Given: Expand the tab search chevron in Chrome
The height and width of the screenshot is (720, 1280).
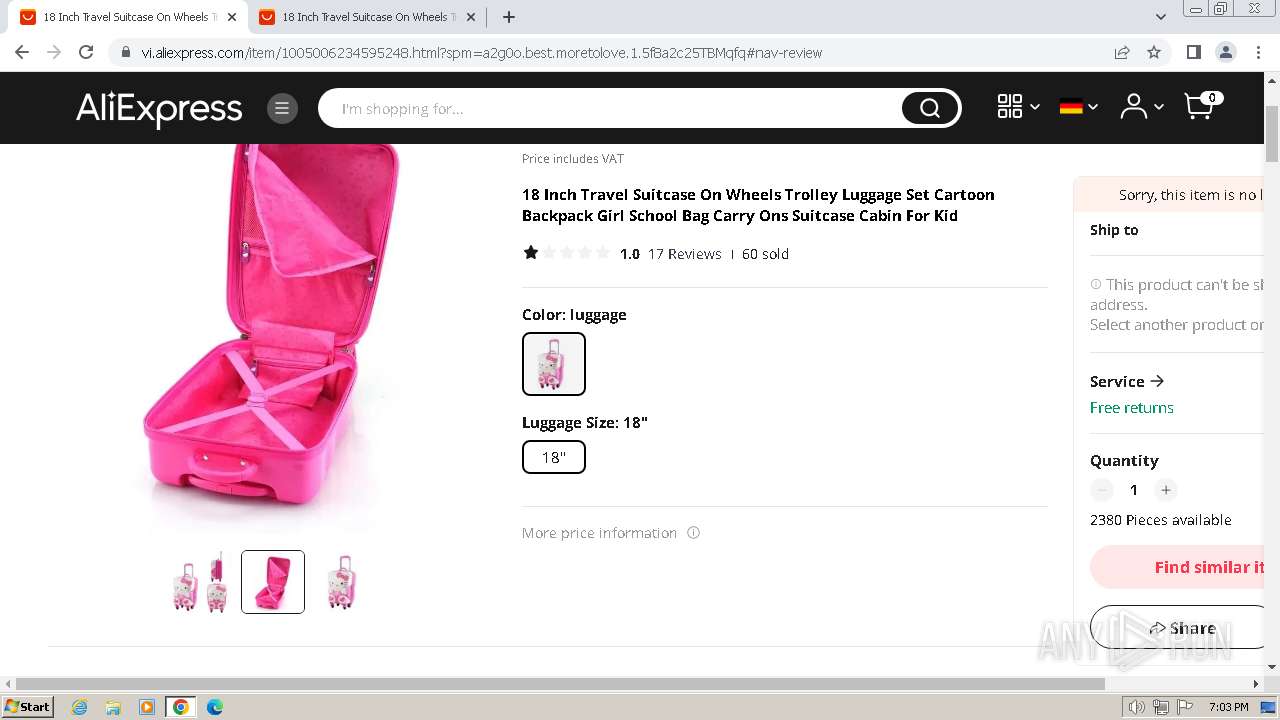Looking at the screenshot, I should [x=1160, y=16].
